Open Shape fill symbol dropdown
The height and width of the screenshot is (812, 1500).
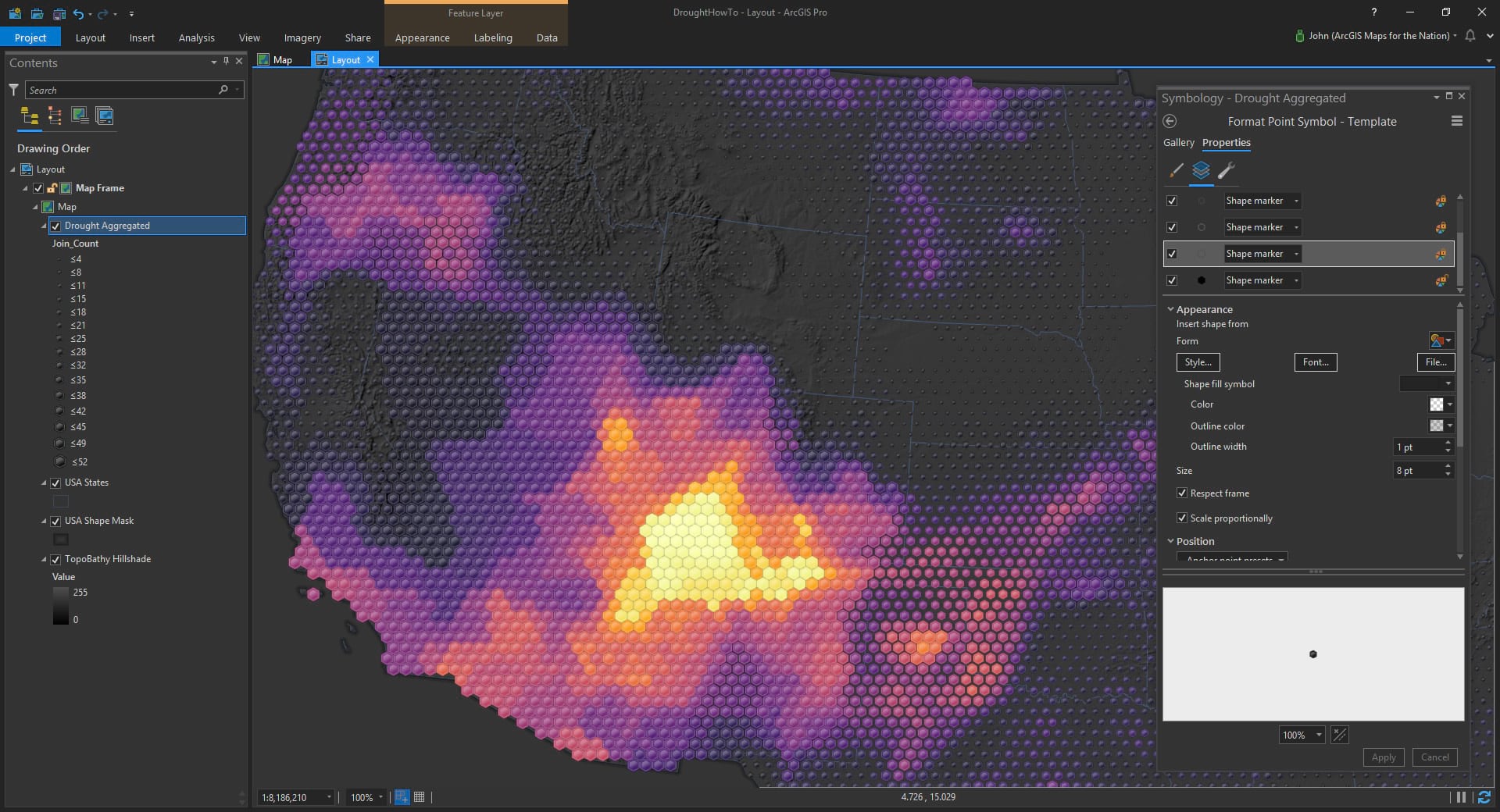[1426, 383]
